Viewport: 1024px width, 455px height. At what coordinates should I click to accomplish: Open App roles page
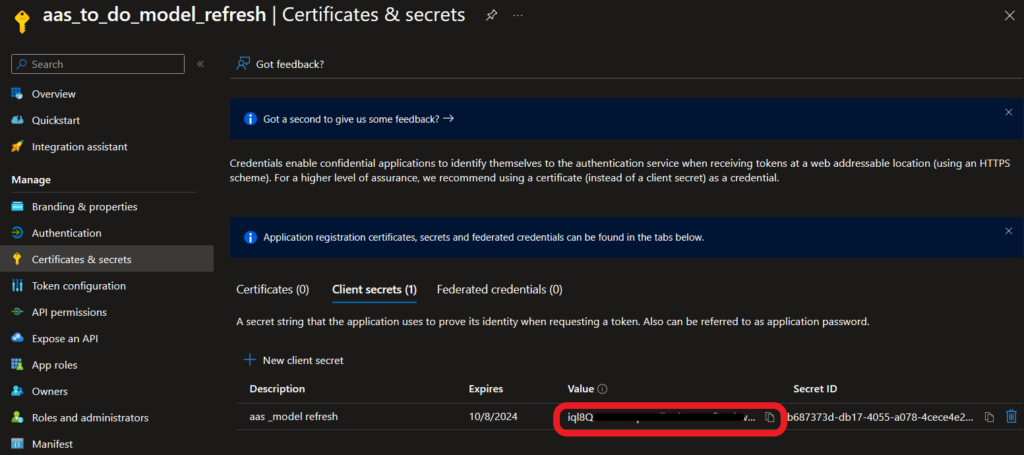pos(54,365)
